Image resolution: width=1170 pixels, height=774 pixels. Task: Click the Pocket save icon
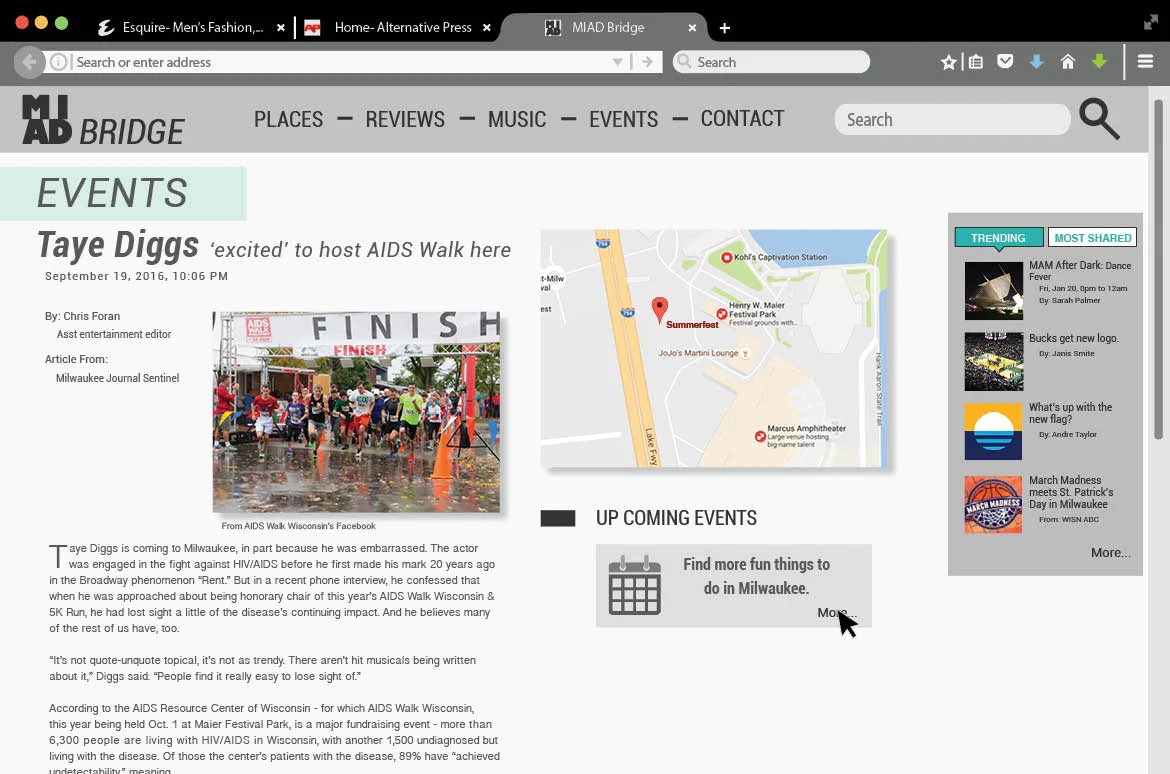point(1005,61)
